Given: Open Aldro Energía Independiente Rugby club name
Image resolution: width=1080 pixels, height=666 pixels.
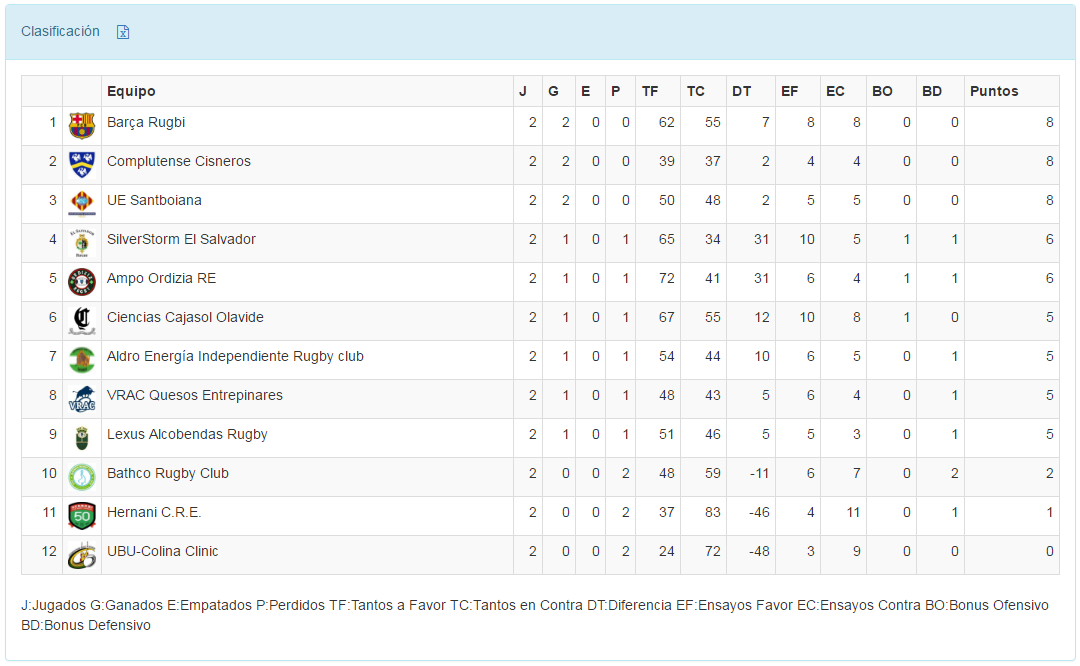Looking at the screenshot, I should coord(235,356).
